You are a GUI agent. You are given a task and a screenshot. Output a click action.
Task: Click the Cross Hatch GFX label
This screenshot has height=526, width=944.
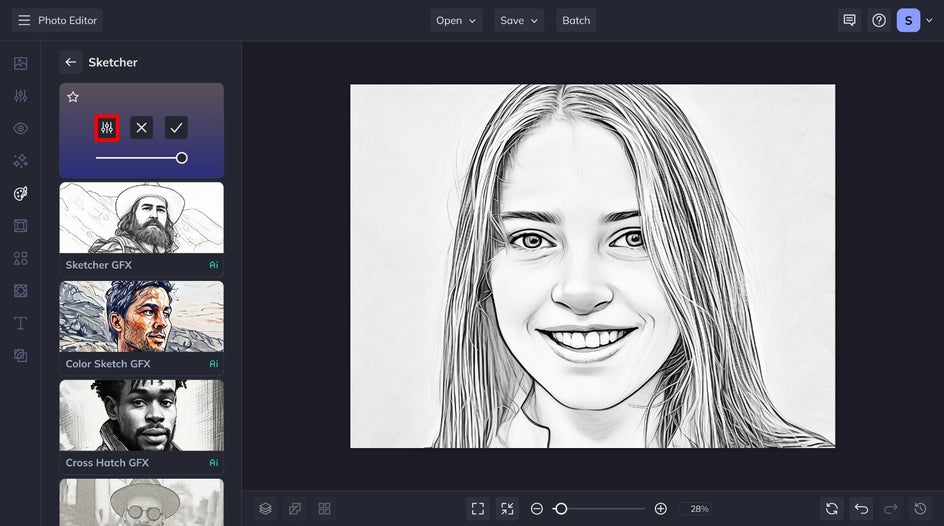tap(107, 462)
